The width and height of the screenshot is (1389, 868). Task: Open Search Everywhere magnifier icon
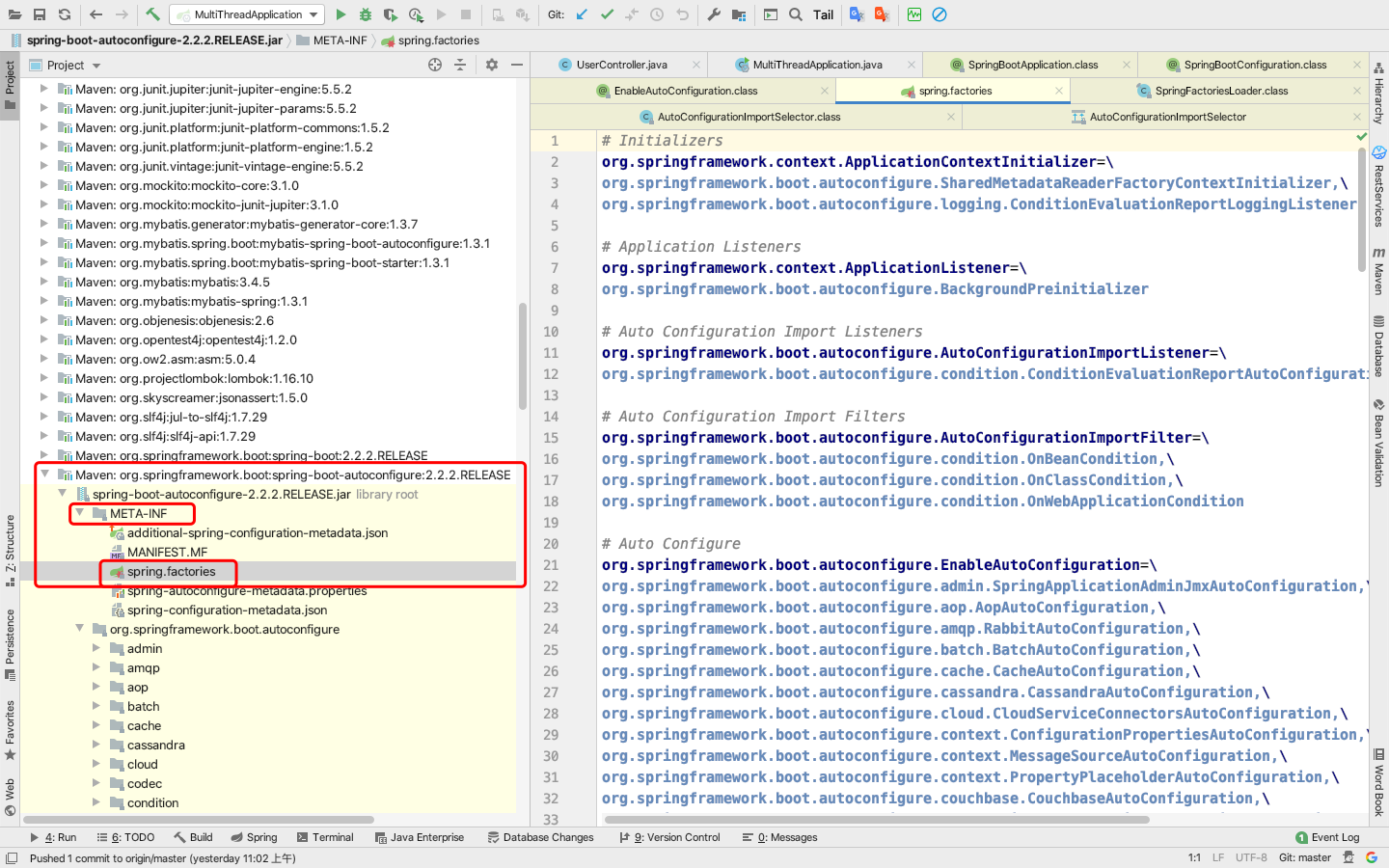click(x=795, y=14)
